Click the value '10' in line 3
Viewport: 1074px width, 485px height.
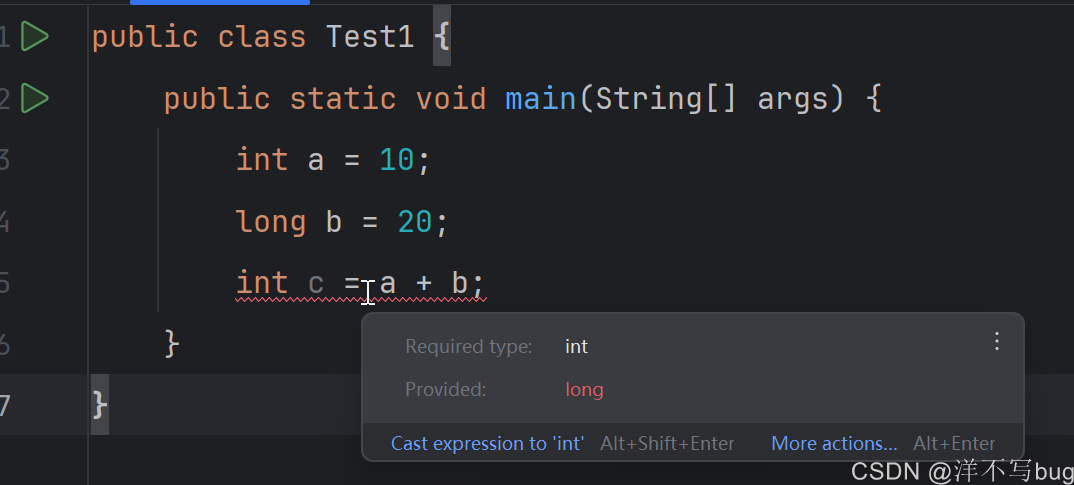397,160
